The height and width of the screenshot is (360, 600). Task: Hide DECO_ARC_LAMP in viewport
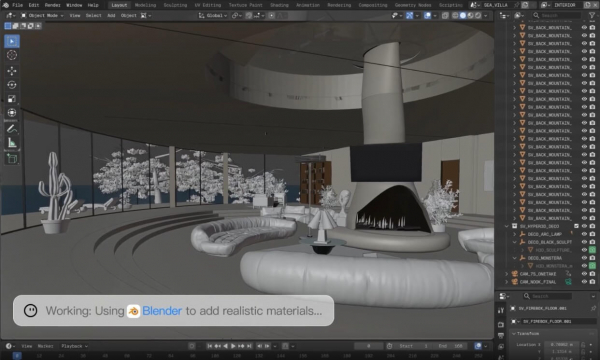click(x=584, y=234)
